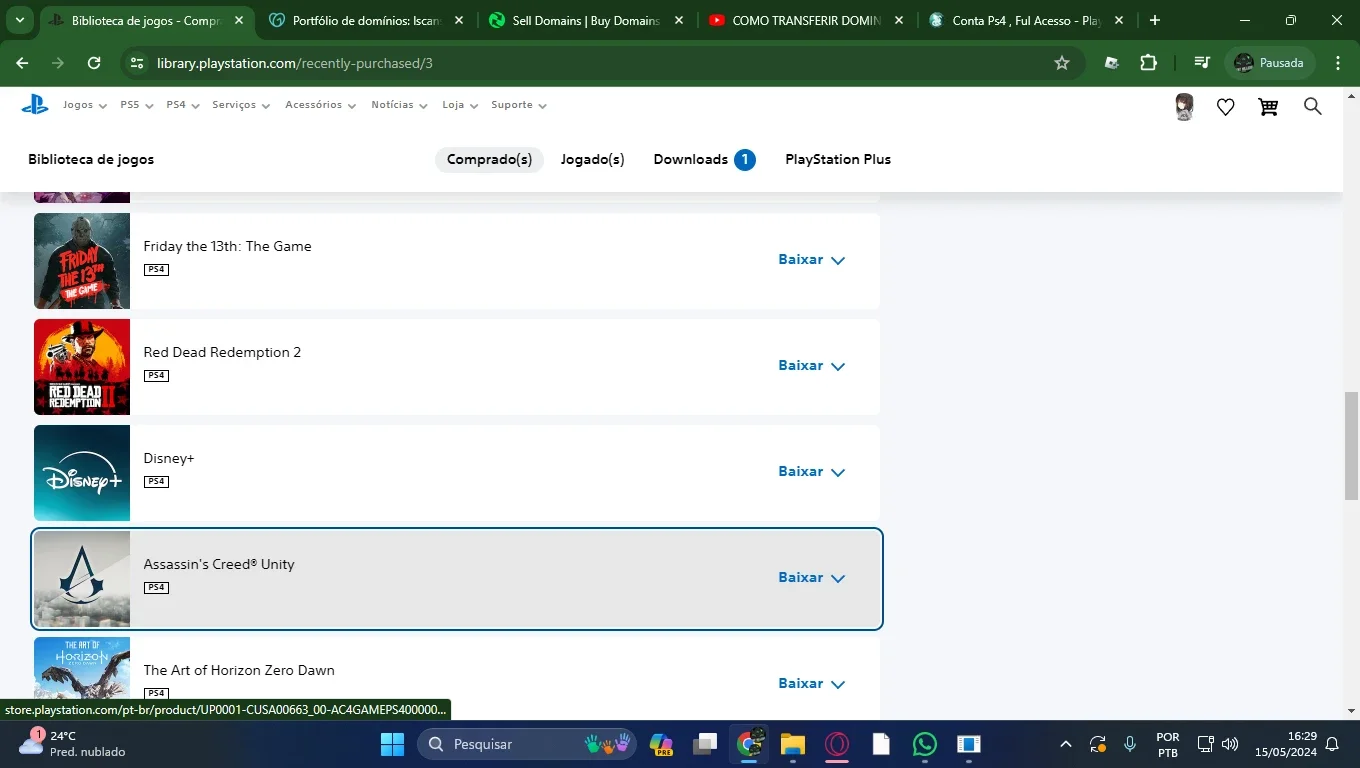Open the wishlist heart icon
1360x768 pixels.
pos(1226,107)
